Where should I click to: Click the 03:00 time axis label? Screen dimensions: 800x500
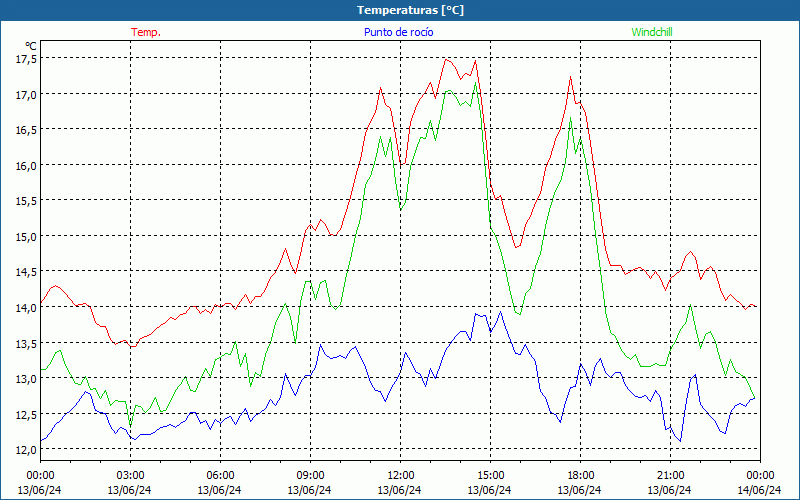[130, 476]
